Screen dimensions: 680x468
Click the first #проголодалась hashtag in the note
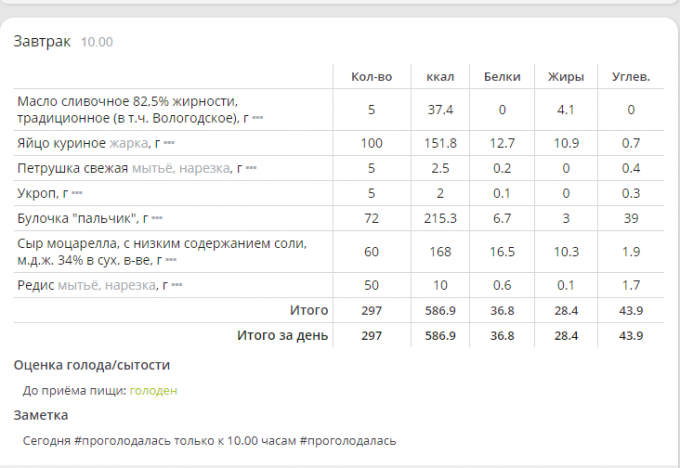[122, 441]
